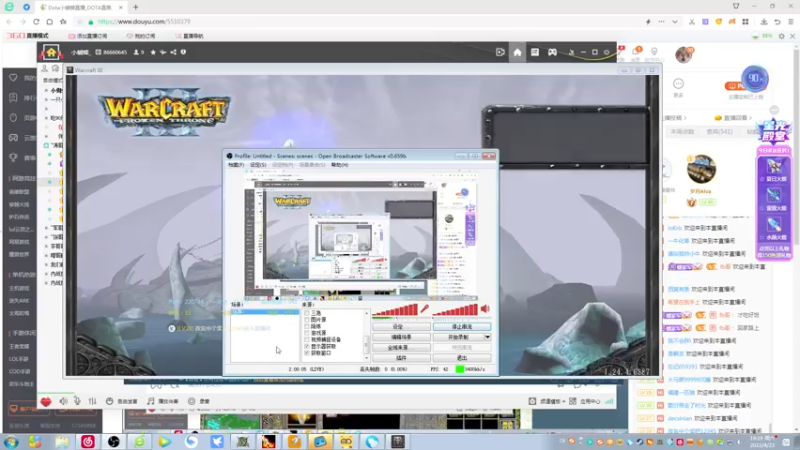Image resolution: width=800 pixels, height=450 pixels.
Task: Open audio mixer sliders icon in client bottom bar
Action: 92,402
